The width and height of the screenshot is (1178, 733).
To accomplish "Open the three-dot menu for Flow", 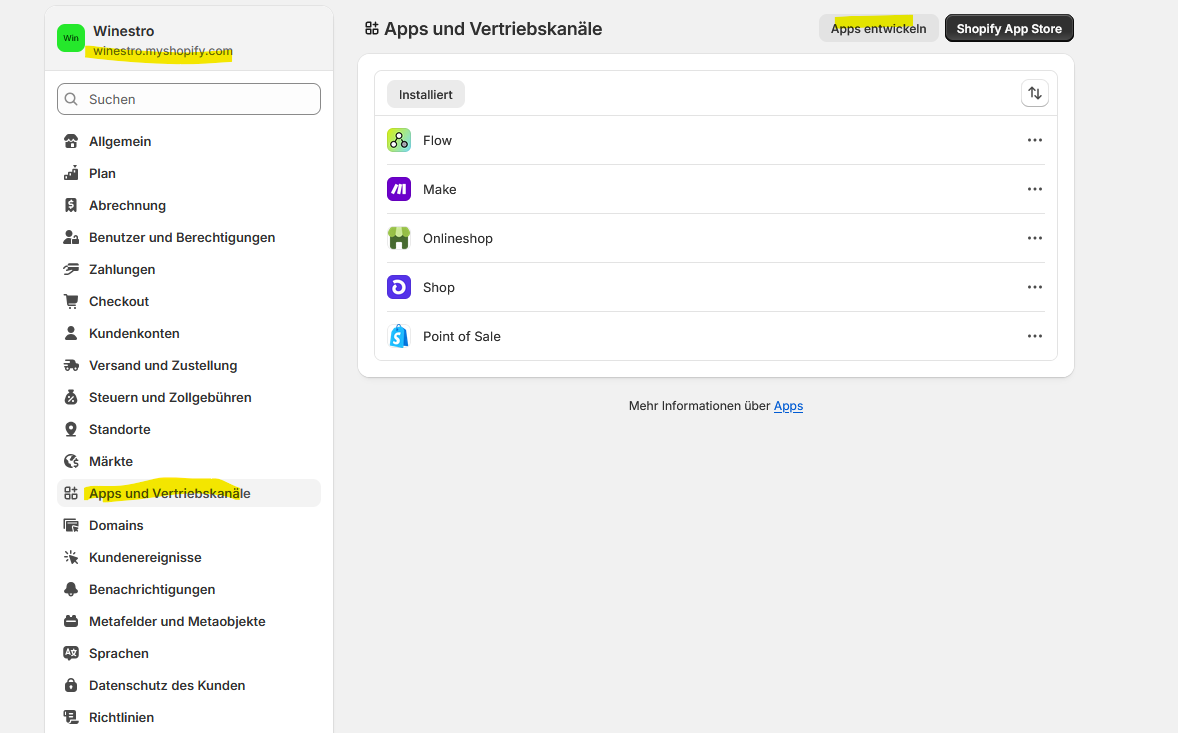I will tap(1035, 140).
